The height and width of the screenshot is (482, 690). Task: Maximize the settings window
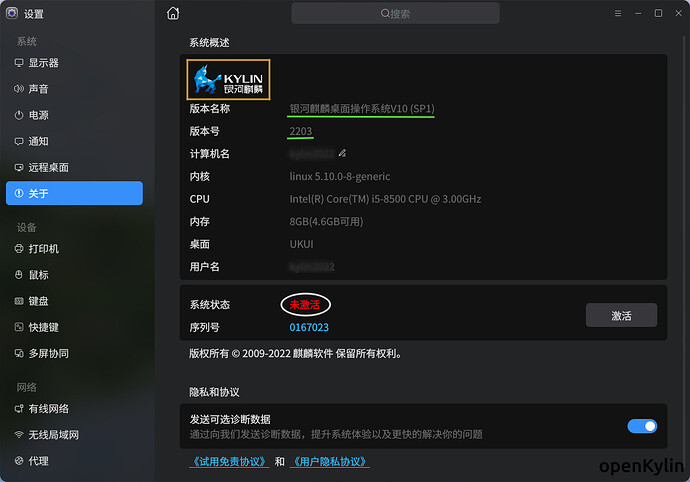(x=658, y=13)
